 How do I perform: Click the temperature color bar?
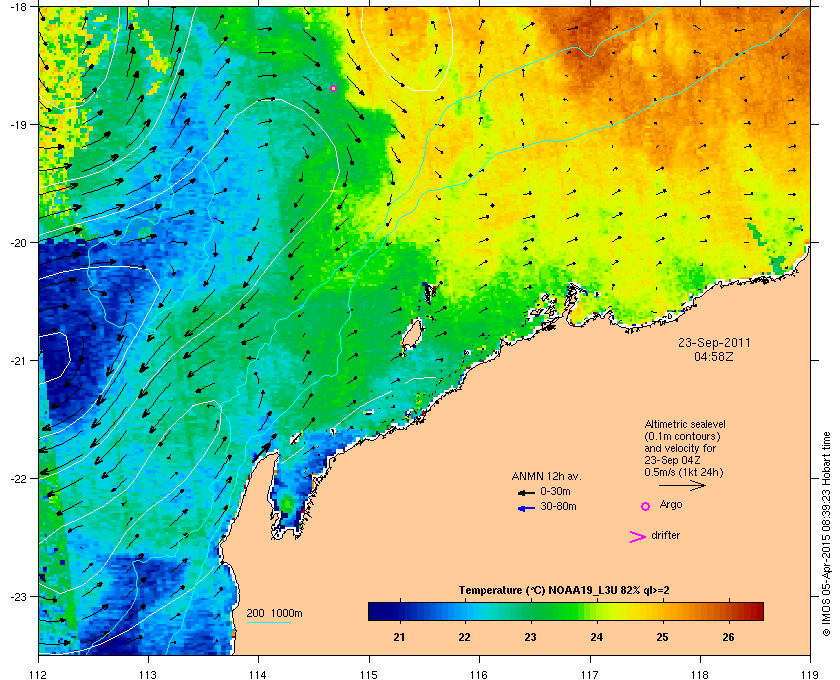[565, 611]
